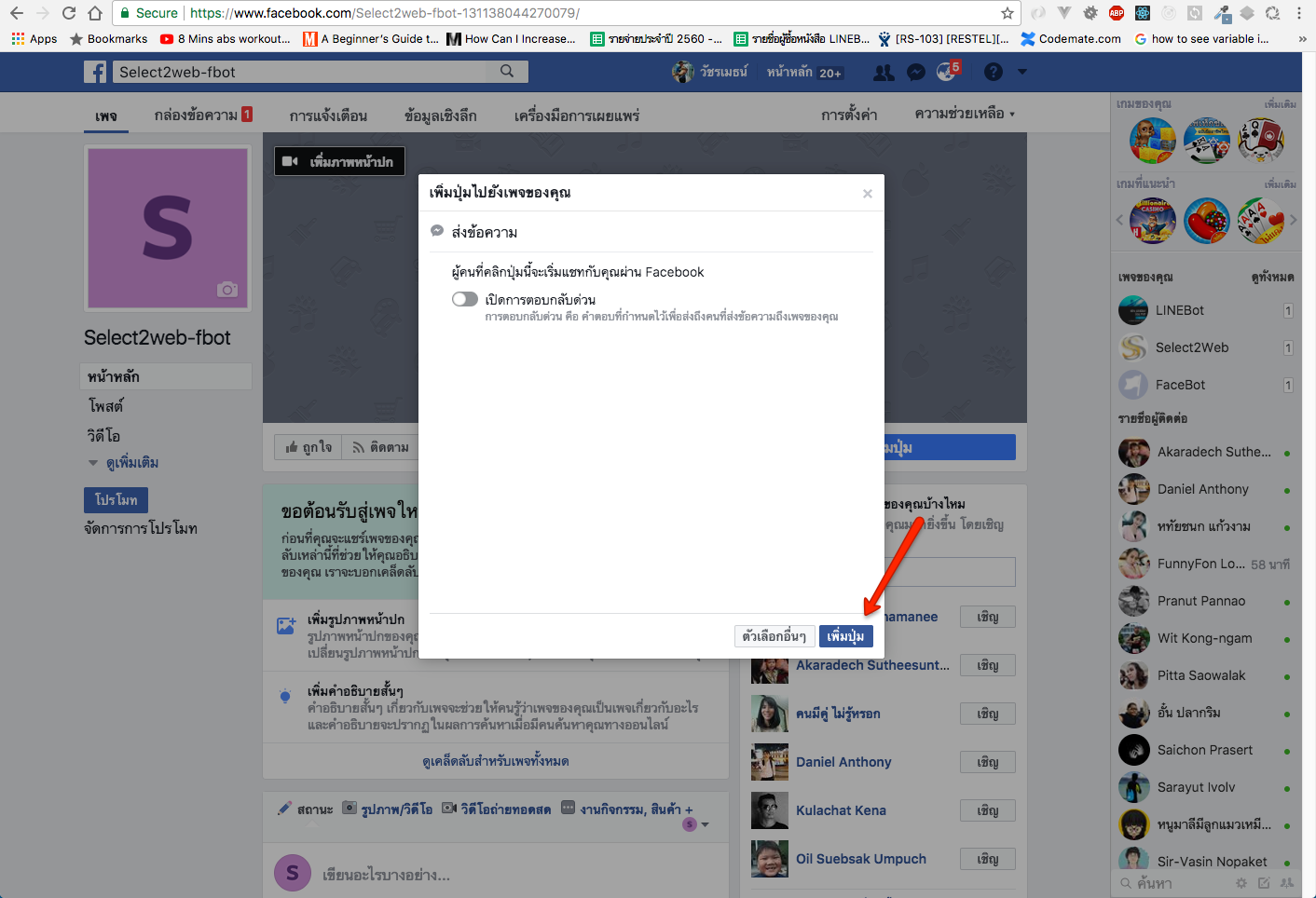Open the Billionaire Casino game thumbnail
This screenshot has width=1316, height=898.
pyautogui.click(x=1153, y=222)
